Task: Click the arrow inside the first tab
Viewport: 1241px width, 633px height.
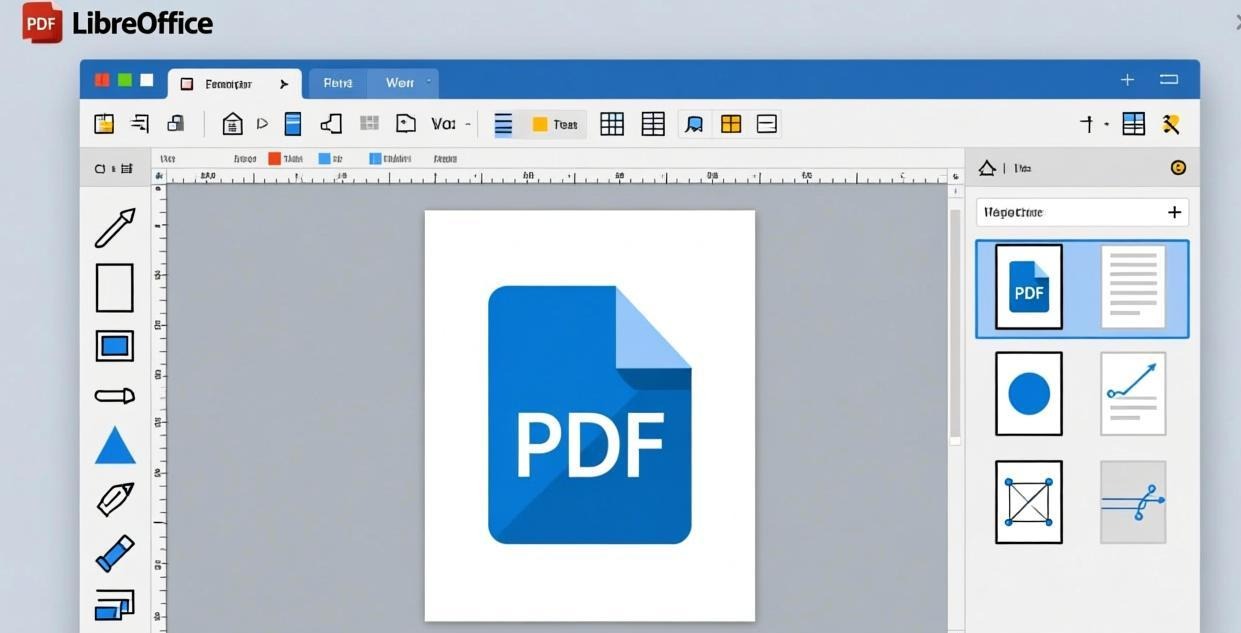Action: tap(284, 84)
